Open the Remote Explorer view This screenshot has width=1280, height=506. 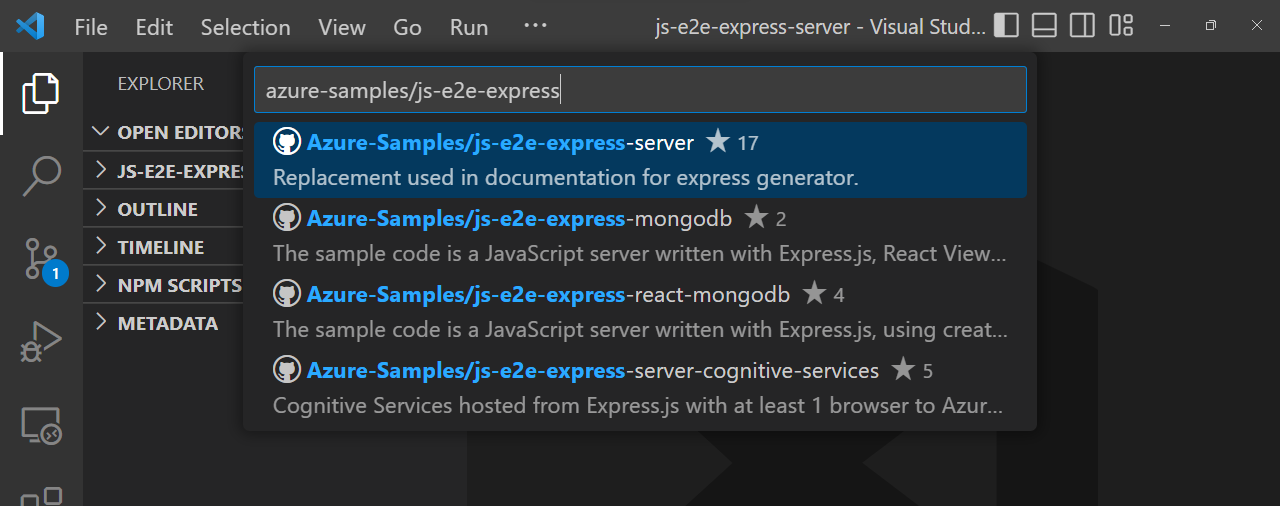click(41, 426)
